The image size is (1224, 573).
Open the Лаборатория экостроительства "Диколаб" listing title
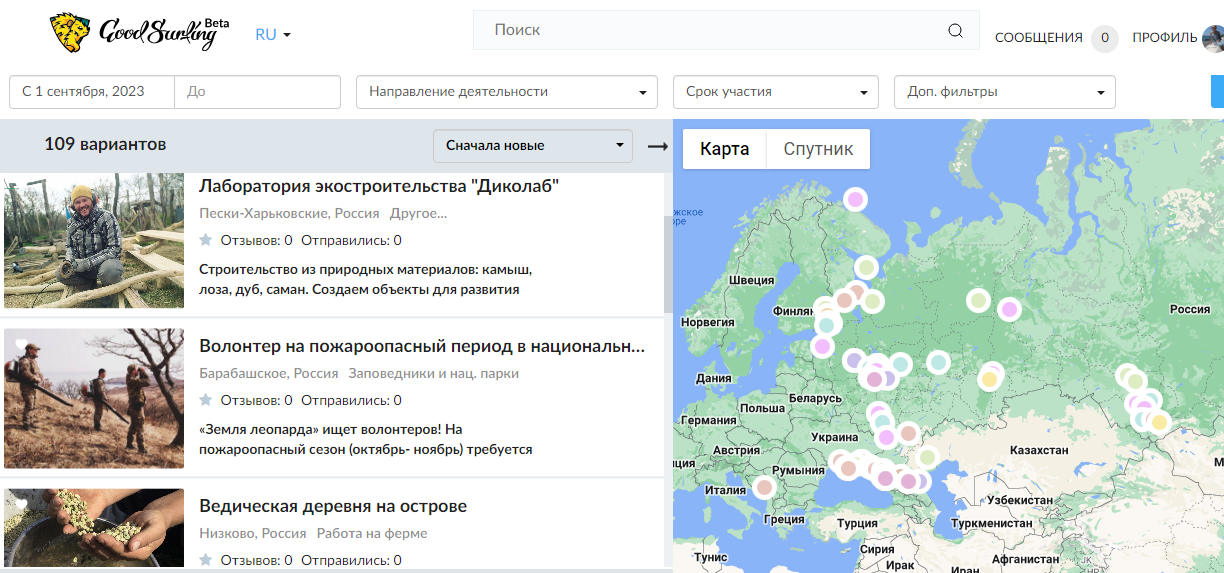click(x=379, y=186)
